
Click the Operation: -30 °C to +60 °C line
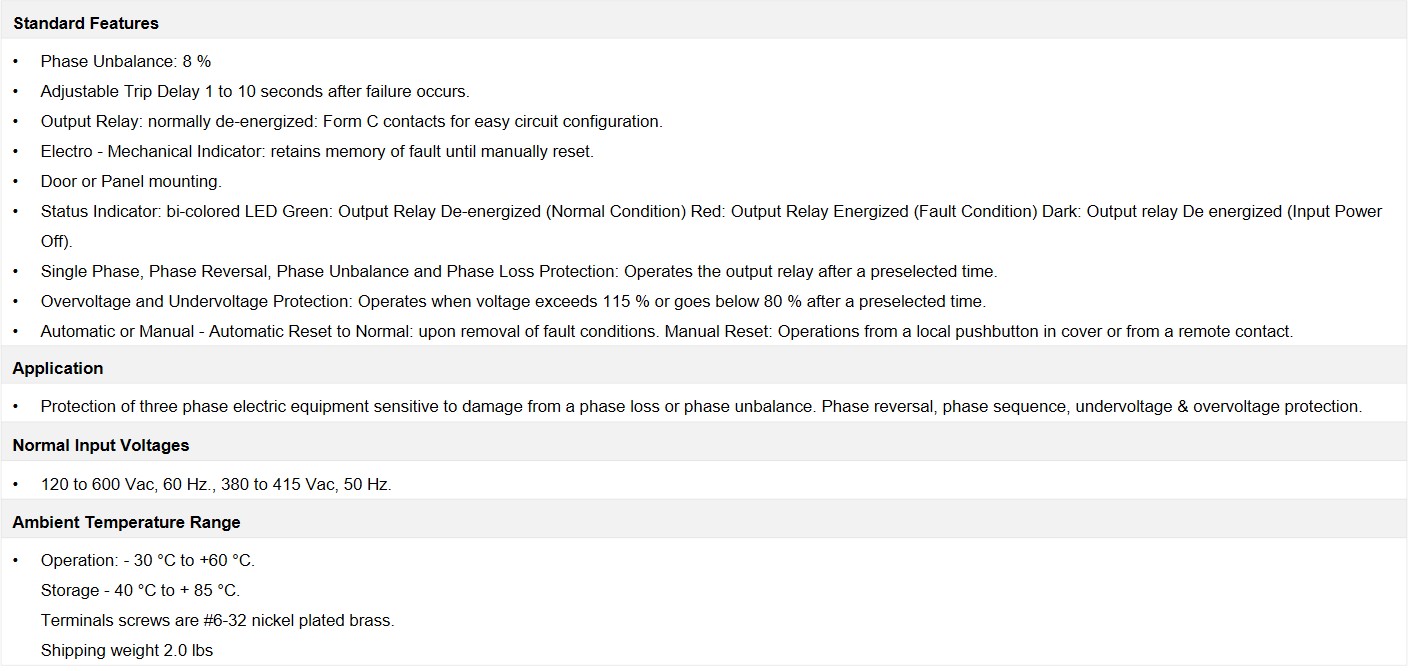tap(148, 560)
